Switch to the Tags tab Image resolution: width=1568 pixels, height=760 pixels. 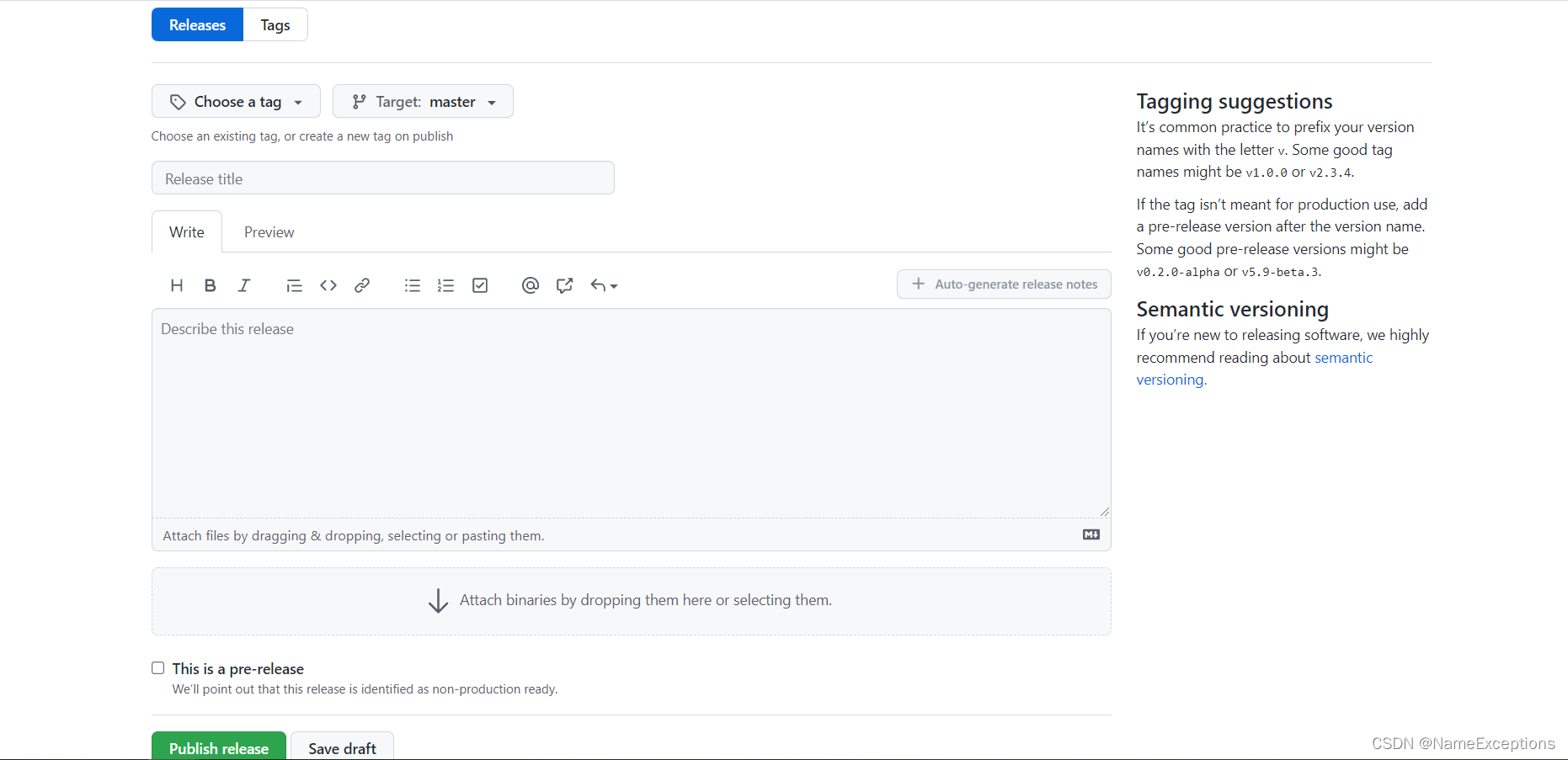(x=275, y=24)
